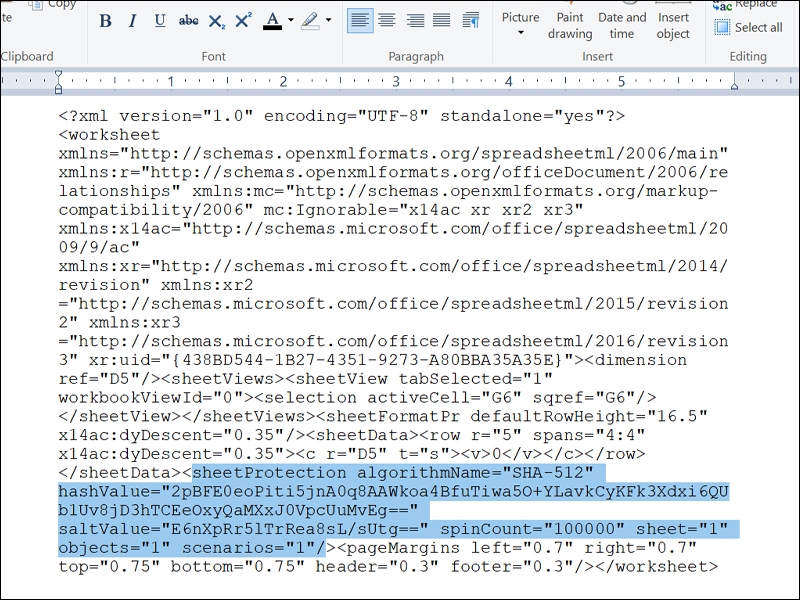
Task: Click Insert object
Action: point(673,26)
